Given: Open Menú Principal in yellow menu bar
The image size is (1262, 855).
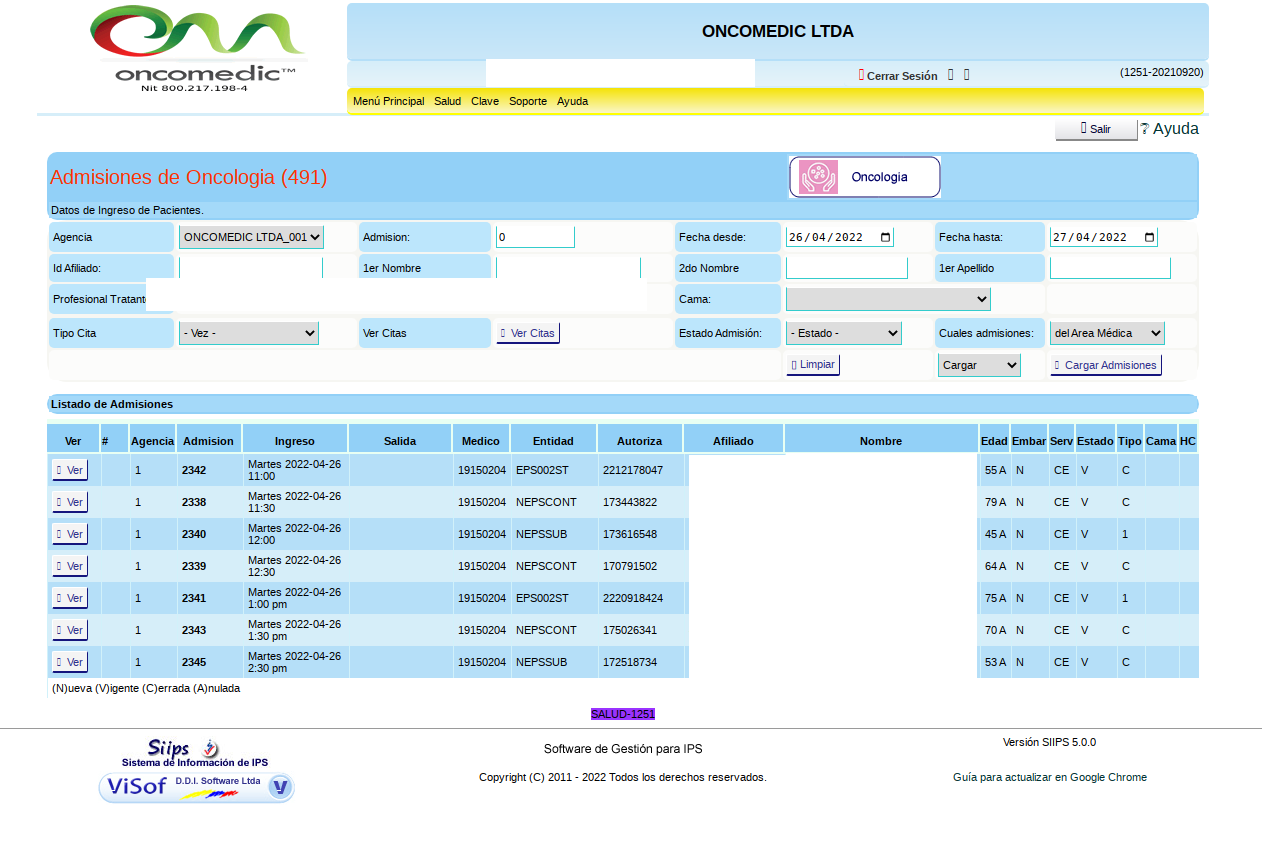Looking at the screenshot, I should 388,101.
